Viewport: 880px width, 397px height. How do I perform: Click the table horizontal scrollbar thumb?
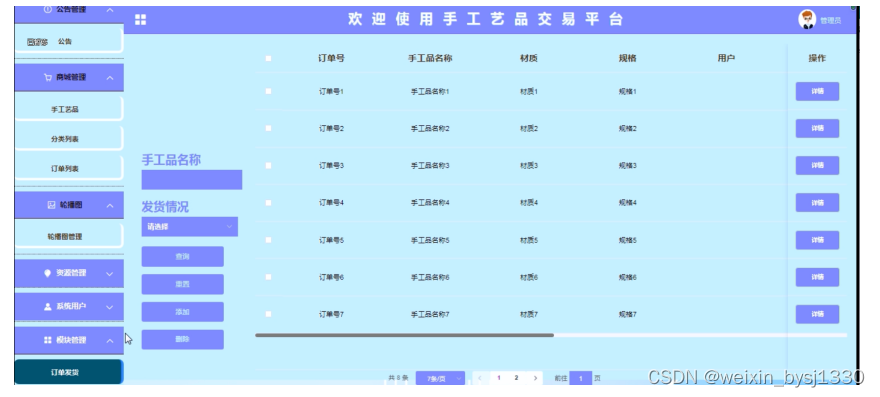point(405,335)
